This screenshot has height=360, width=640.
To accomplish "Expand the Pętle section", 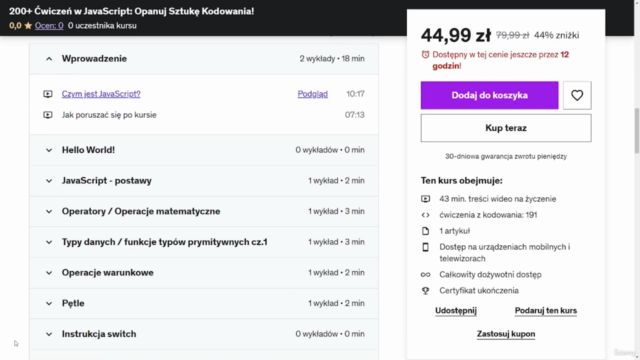I will pos(204,303).
